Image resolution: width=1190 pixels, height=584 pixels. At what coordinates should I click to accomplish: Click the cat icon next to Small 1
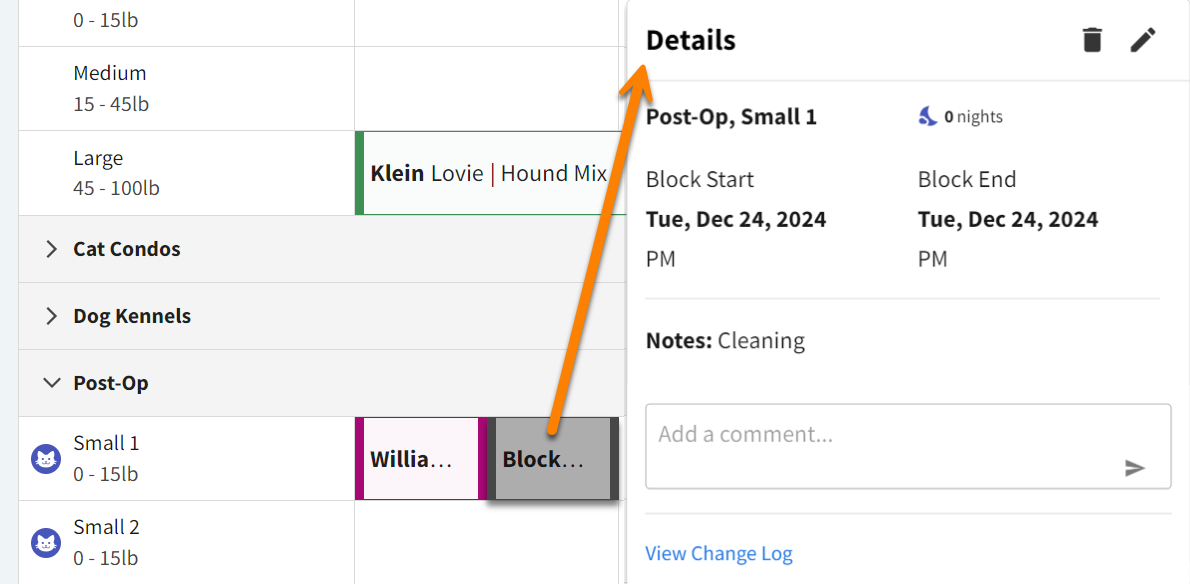[46, 458]
